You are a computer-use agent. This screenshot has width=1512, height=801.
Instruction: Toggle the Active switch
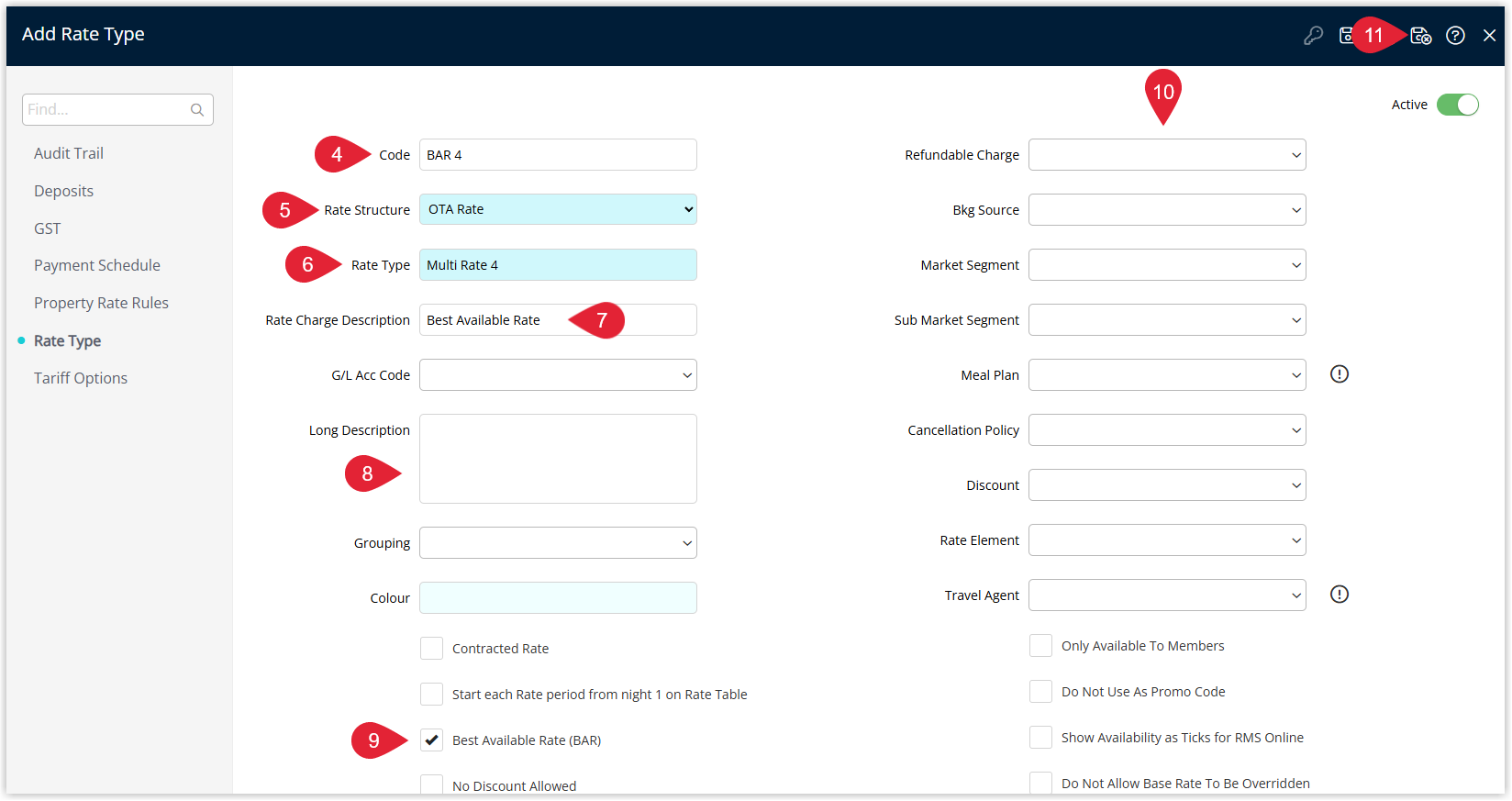pos(1458,105)
